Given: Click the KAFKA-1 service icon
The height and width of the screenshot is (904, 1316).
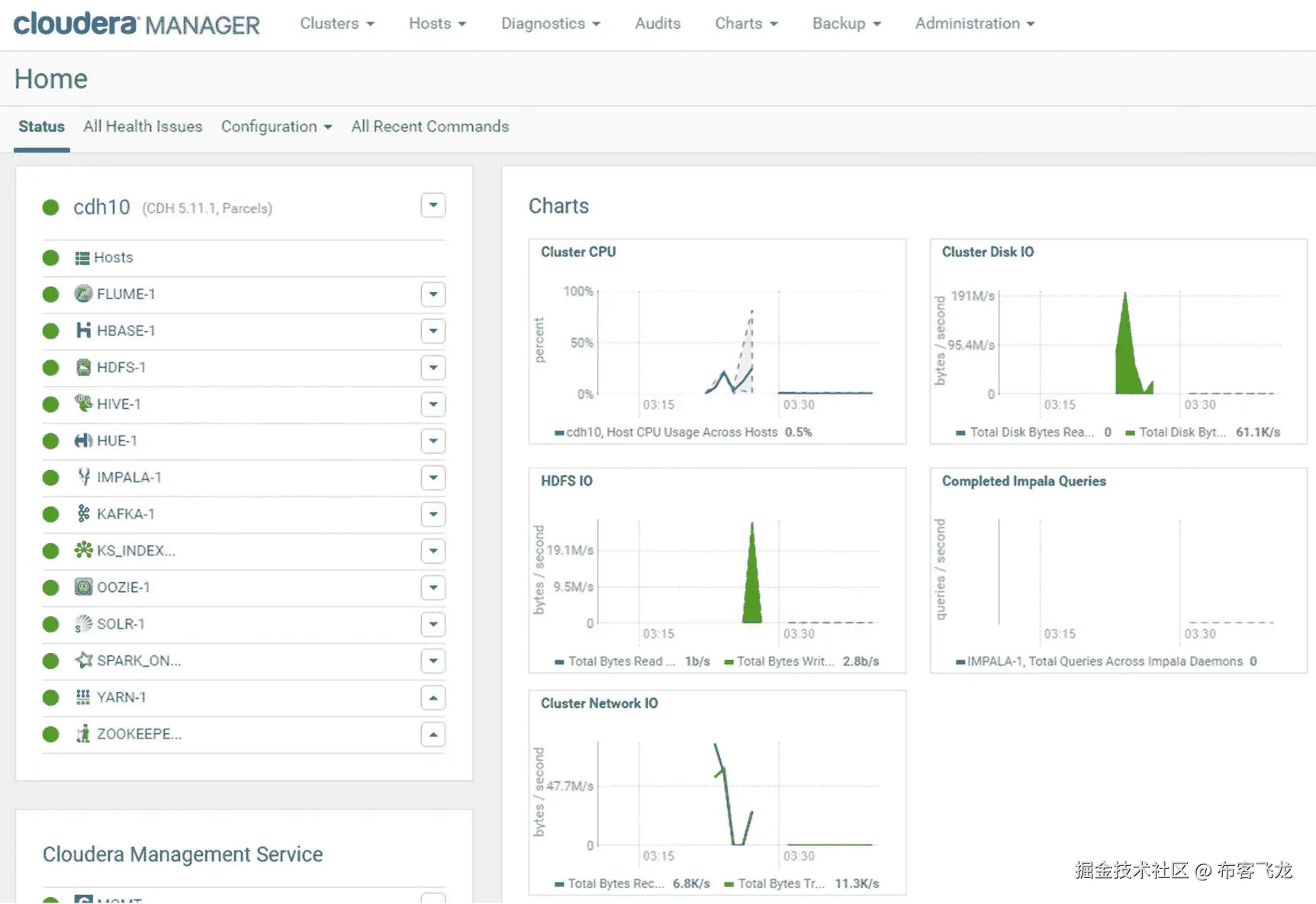Looking at the screenshot, I should pos(83,513).
